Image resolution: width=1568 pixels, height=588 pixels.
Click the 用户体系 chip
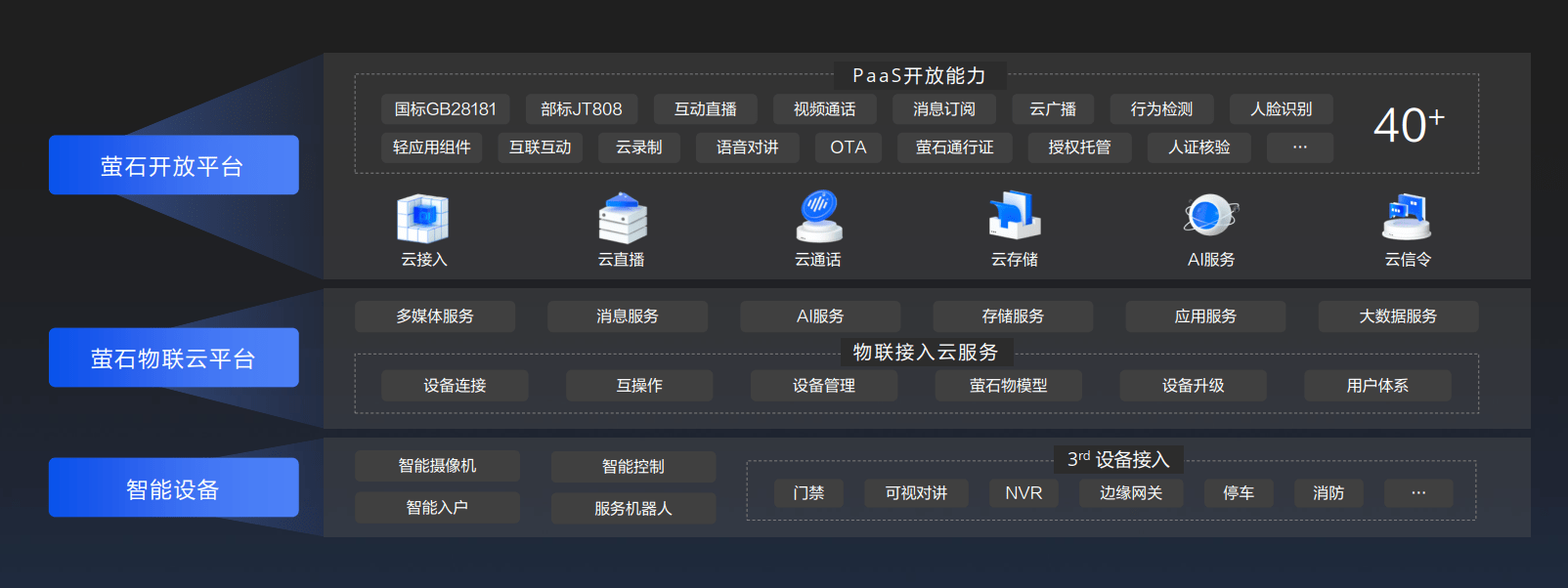pos(1377,386)
